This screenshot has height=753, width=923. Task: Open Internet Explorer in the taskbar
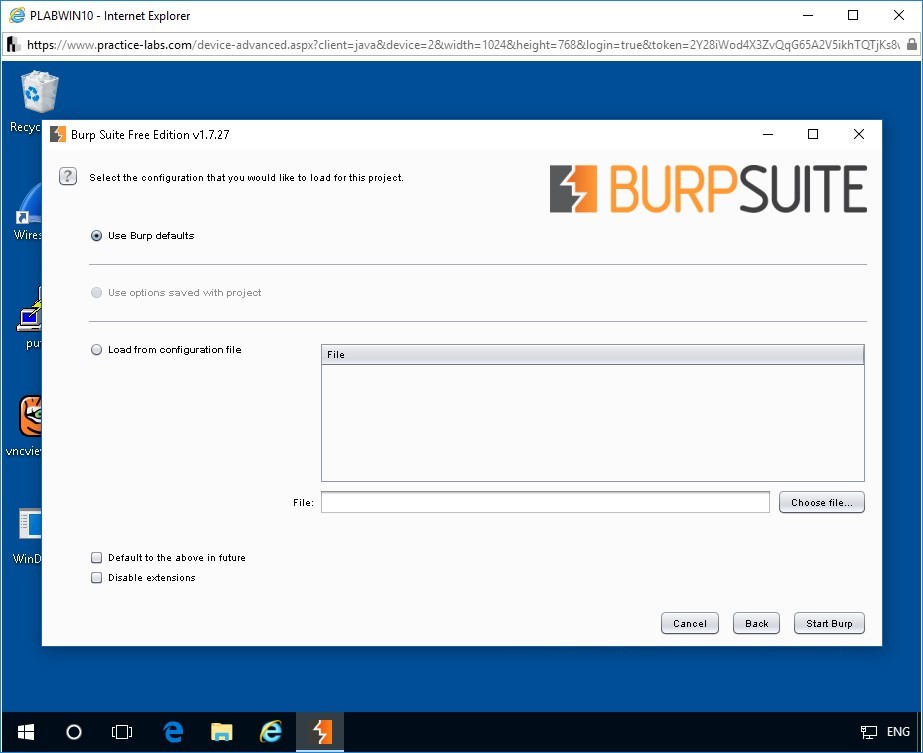click(x=271, y=732)
